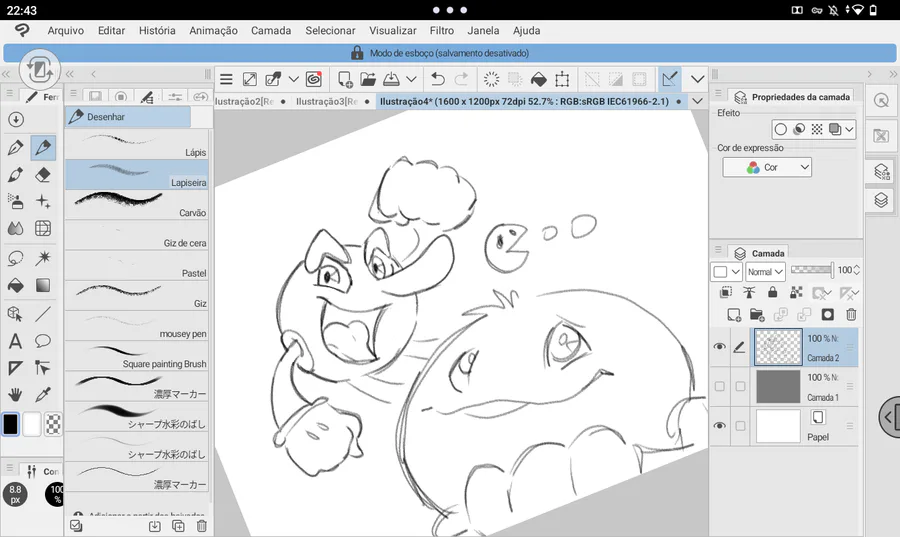
Task: Toggle the lock layer icon
Action: (773, 293)
